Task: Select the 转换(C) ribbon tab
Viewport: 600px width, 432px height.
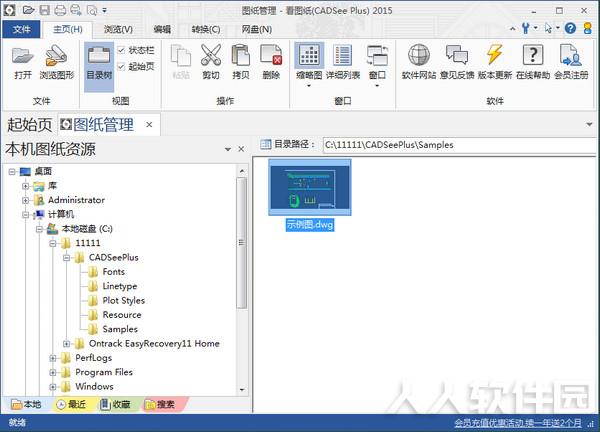Action: (206, 29)
